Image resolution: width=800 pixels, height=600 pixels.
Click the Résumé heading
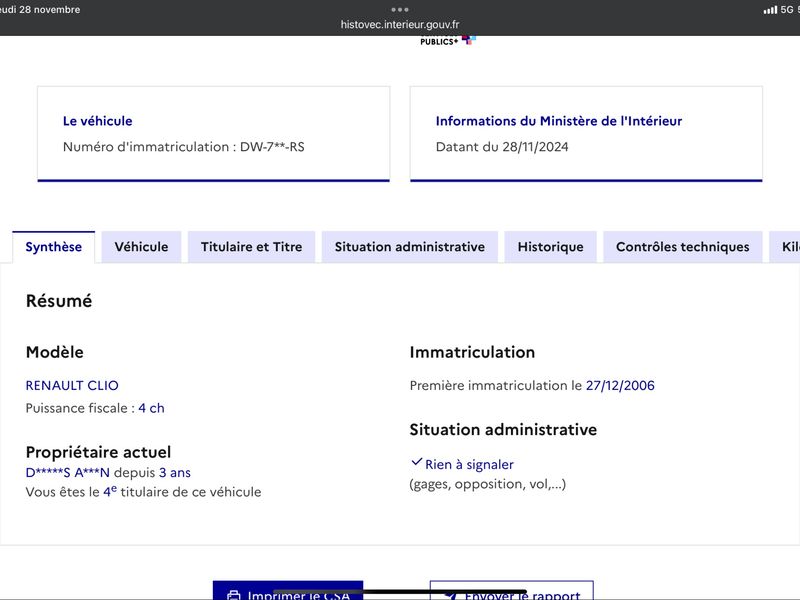coord(59,301)
